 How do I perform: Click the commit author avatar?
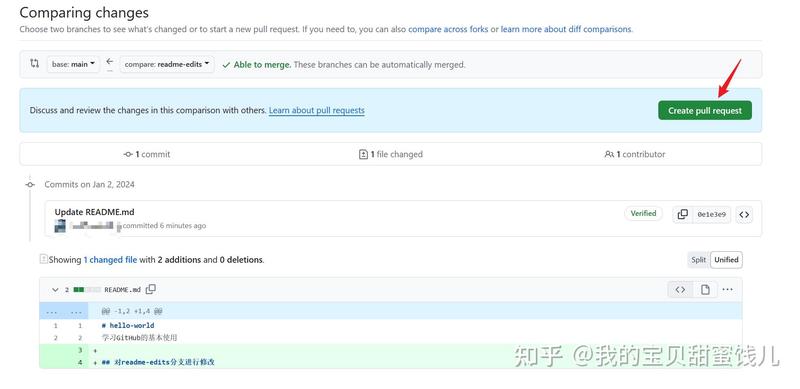[x=60, y=226]
